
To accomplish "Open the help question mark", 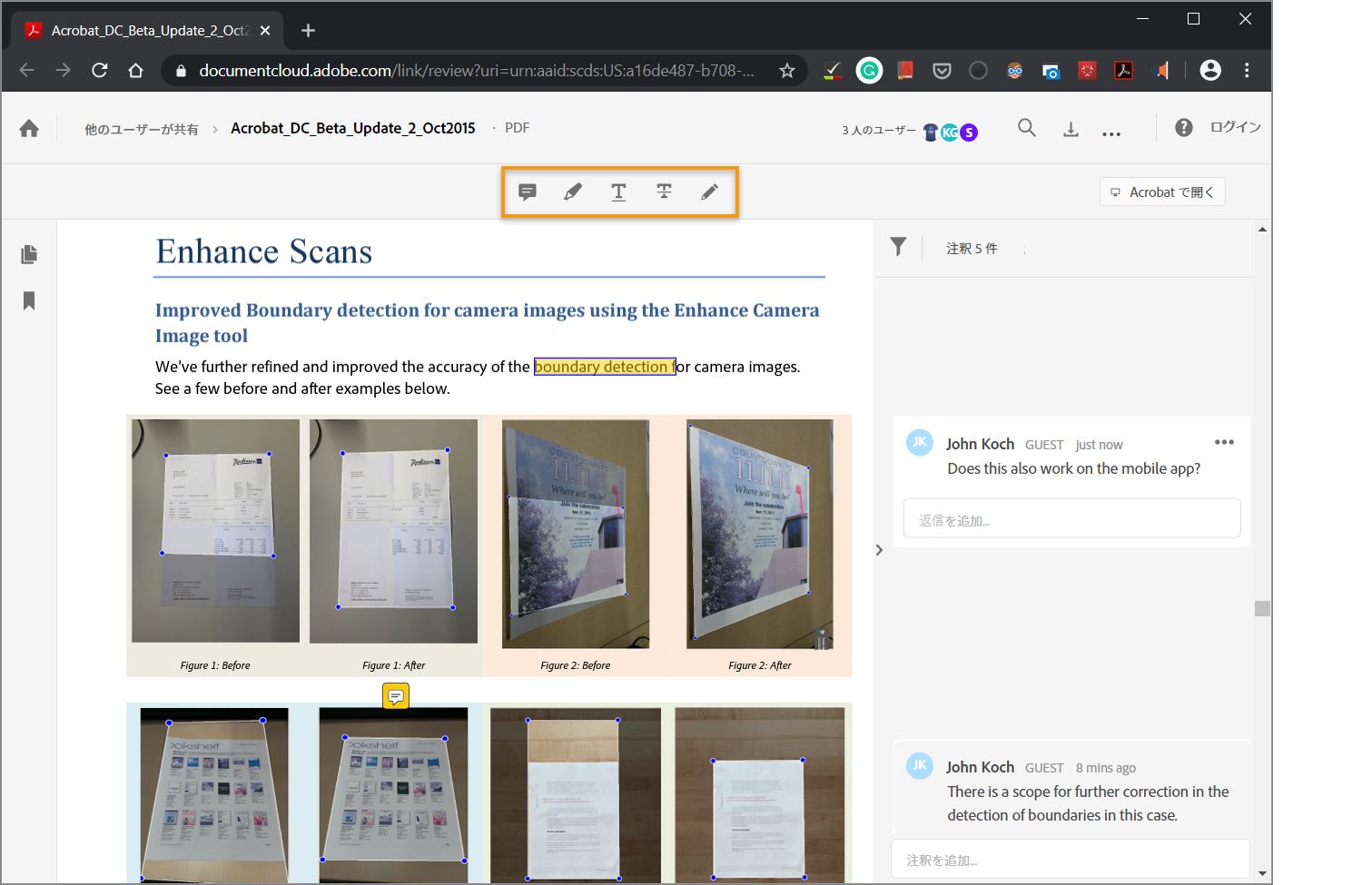I will click(x=1183, y=128).
